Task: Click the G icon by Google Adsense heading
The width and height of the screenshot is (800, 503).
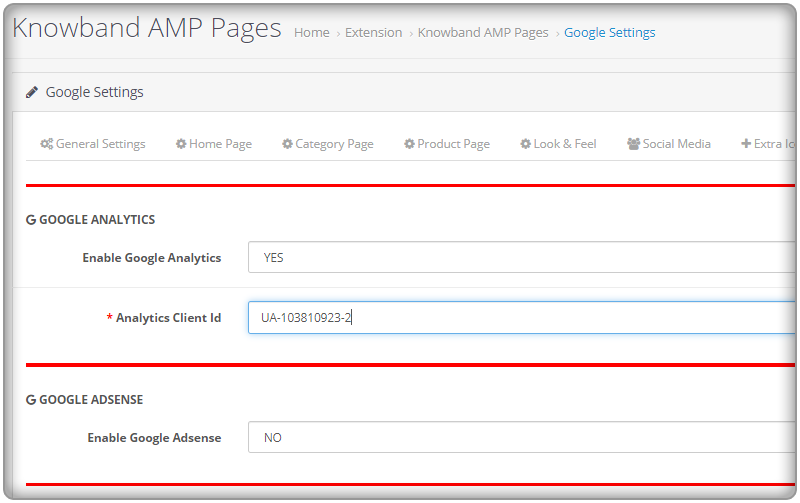Action: (x=31, y=400)
